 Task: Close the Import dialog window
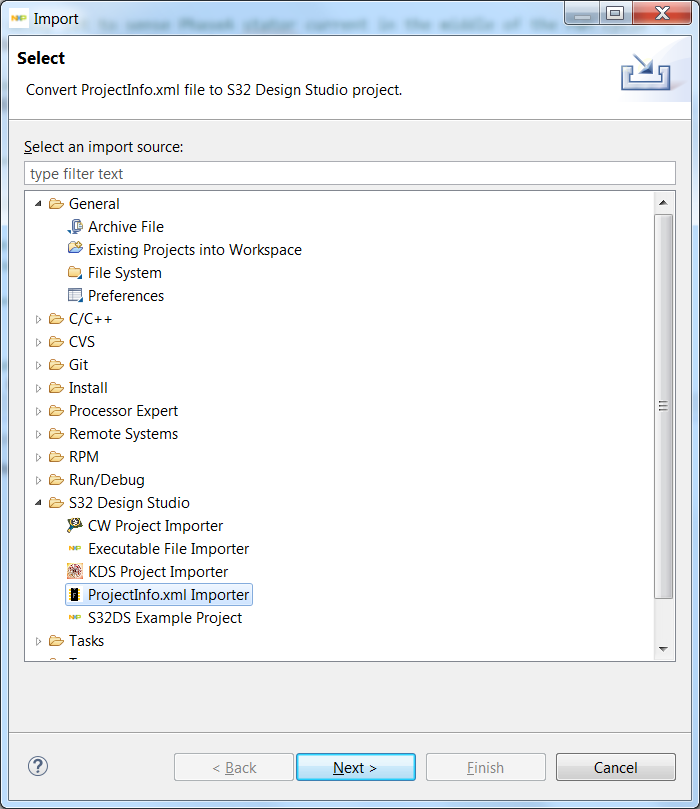(x=662, y=13)
